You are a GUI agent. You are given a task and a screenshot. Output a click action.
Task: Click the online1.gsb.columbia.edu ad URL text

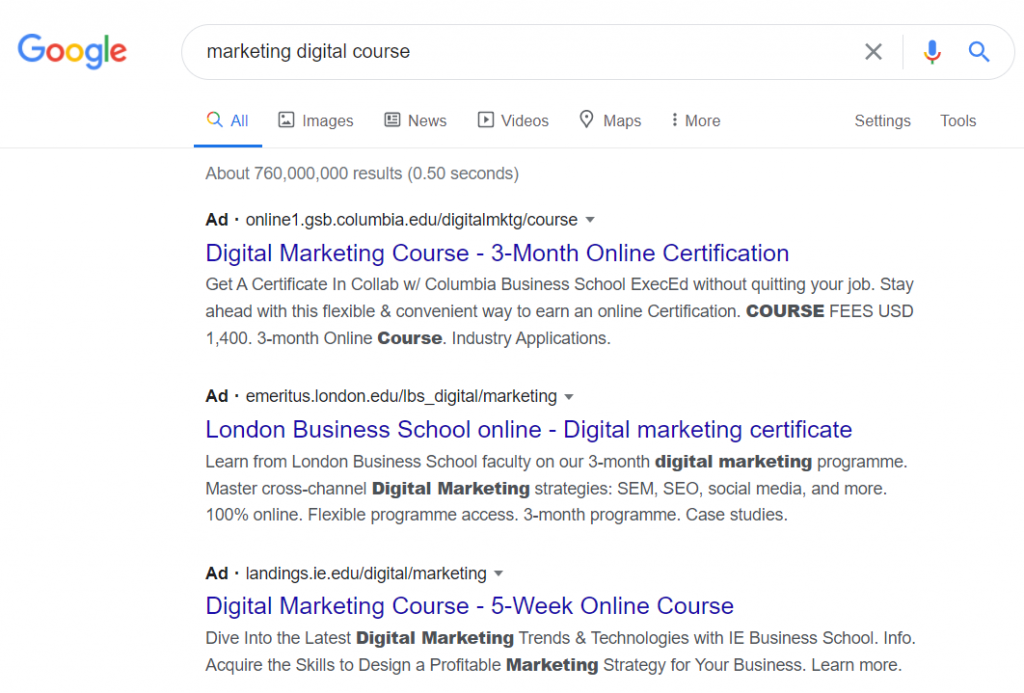point(411,219)
